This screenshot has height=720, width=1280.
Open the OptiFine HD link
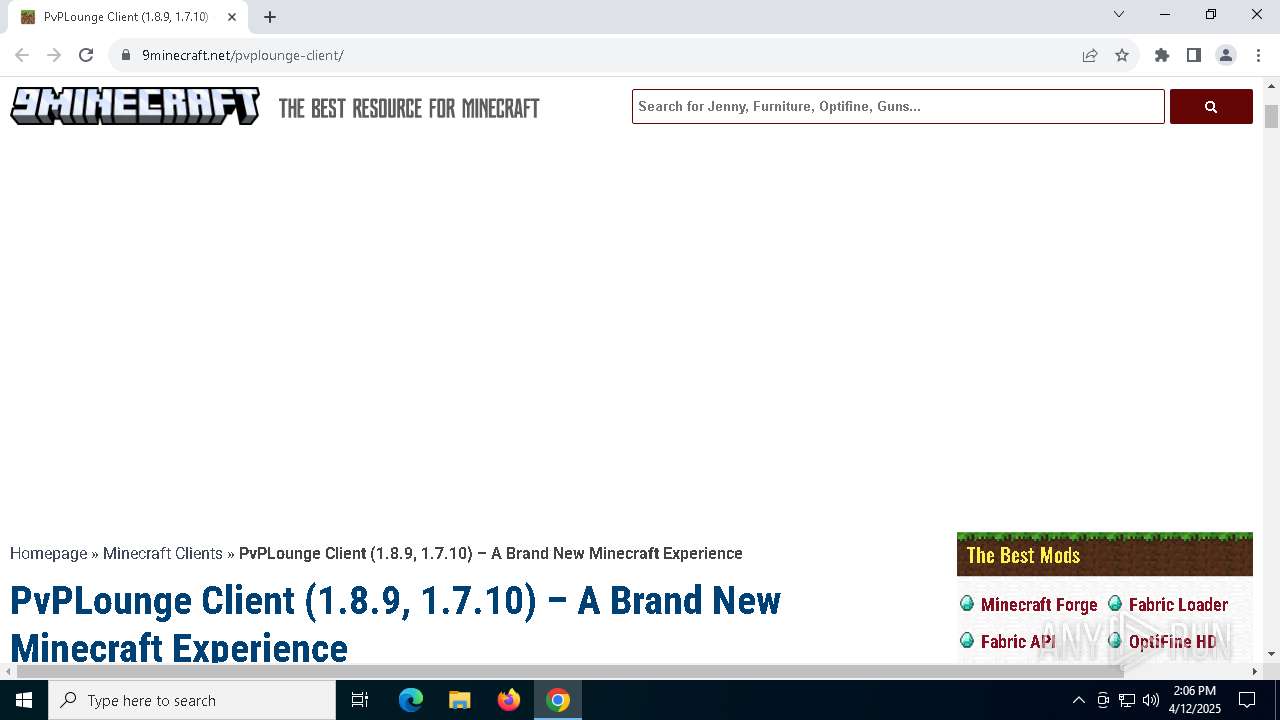(1173, 642)
